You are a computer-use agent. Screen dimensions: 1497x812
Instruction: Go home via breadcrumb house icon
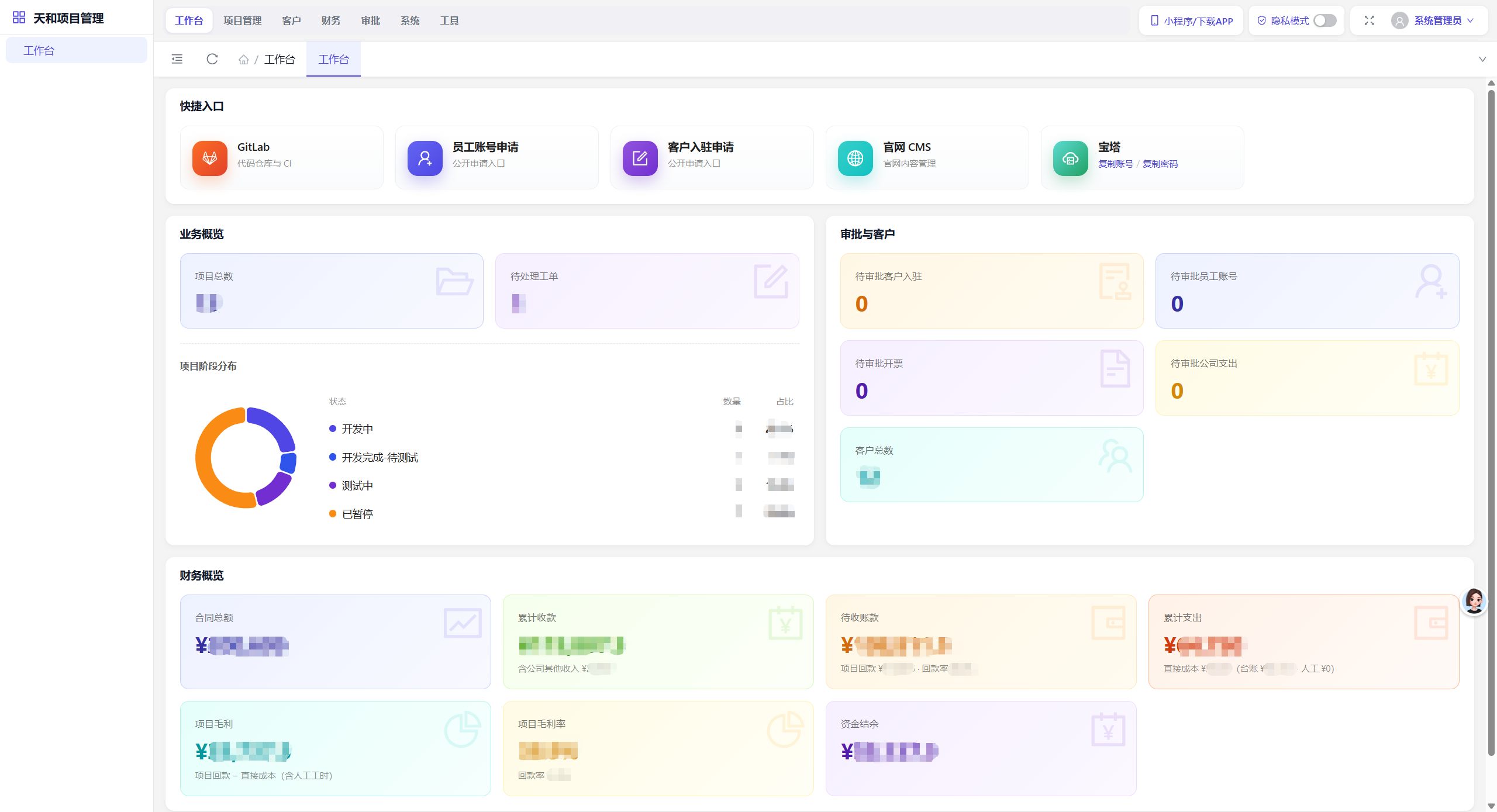coord(244,60)
